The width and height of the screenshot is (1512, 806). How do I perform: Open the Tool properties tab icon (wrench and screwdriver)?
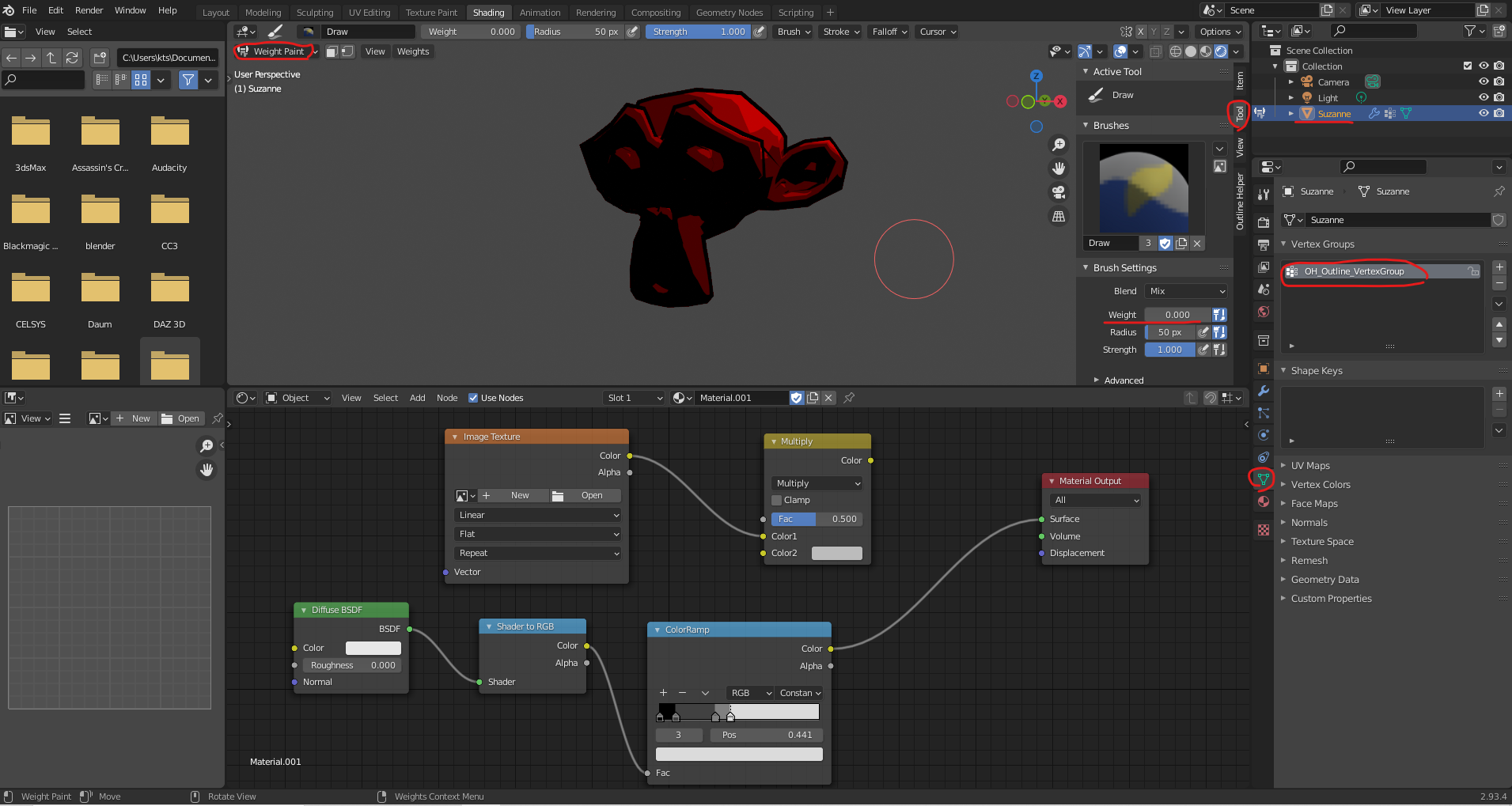pyautogui.click(x=1264, y=194)
